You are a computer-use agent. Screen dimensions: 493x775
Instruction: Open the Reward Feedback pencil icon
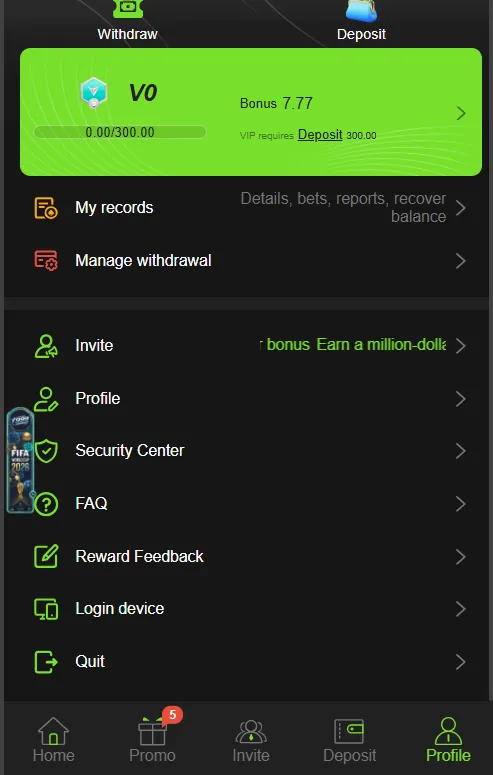tap(46, 556)
